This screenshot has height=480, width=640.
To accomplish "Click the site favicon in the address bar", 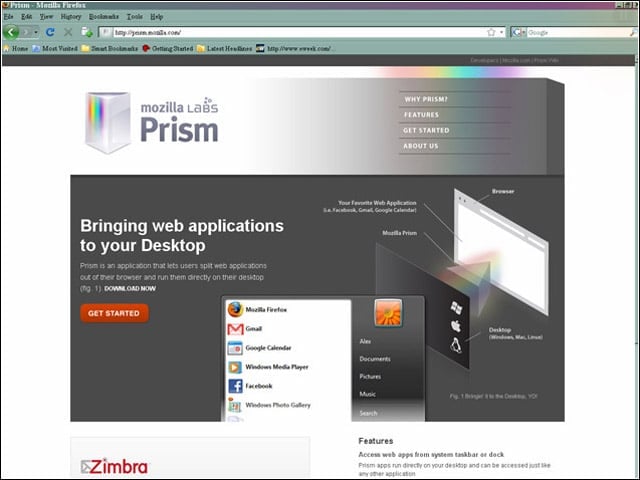I will [106, 32].
